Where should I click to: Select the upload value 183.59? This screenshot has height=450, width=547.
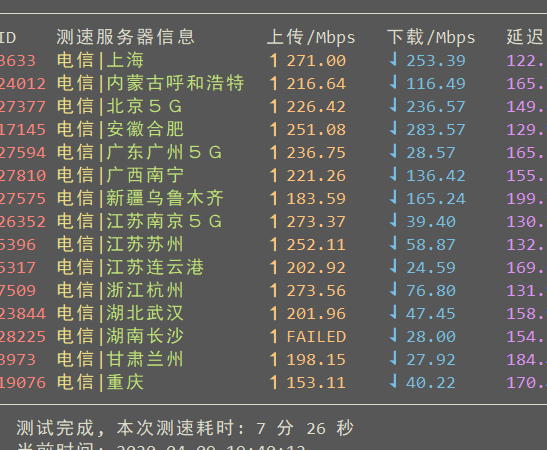pyautogui.click(x=316, y=199)
